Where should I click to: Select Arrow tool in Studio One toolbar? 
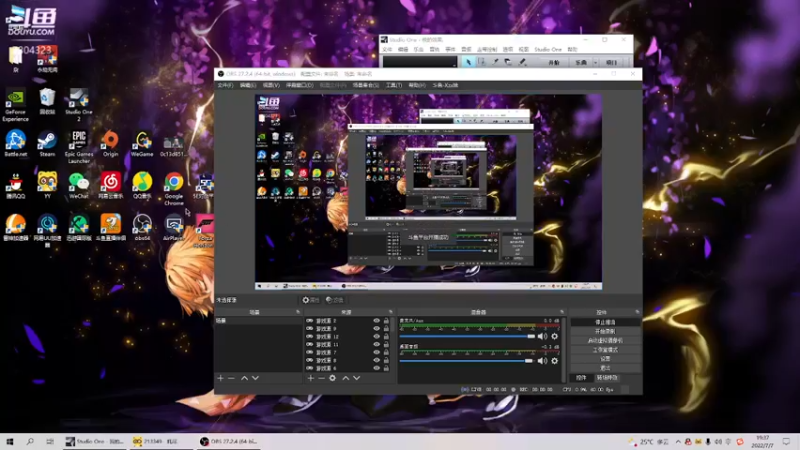pyautogui.click(x=468, y=62)
